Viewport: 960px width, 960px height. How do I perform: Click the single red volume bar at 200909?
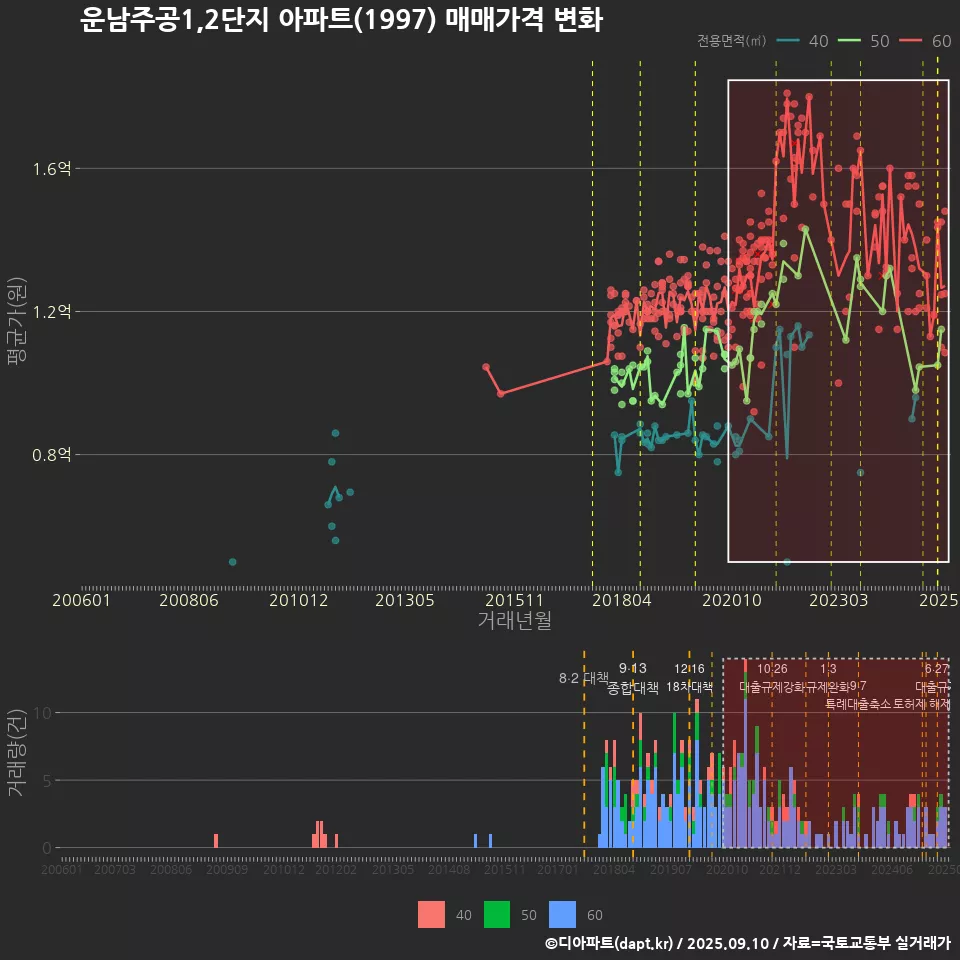point(216,841)
